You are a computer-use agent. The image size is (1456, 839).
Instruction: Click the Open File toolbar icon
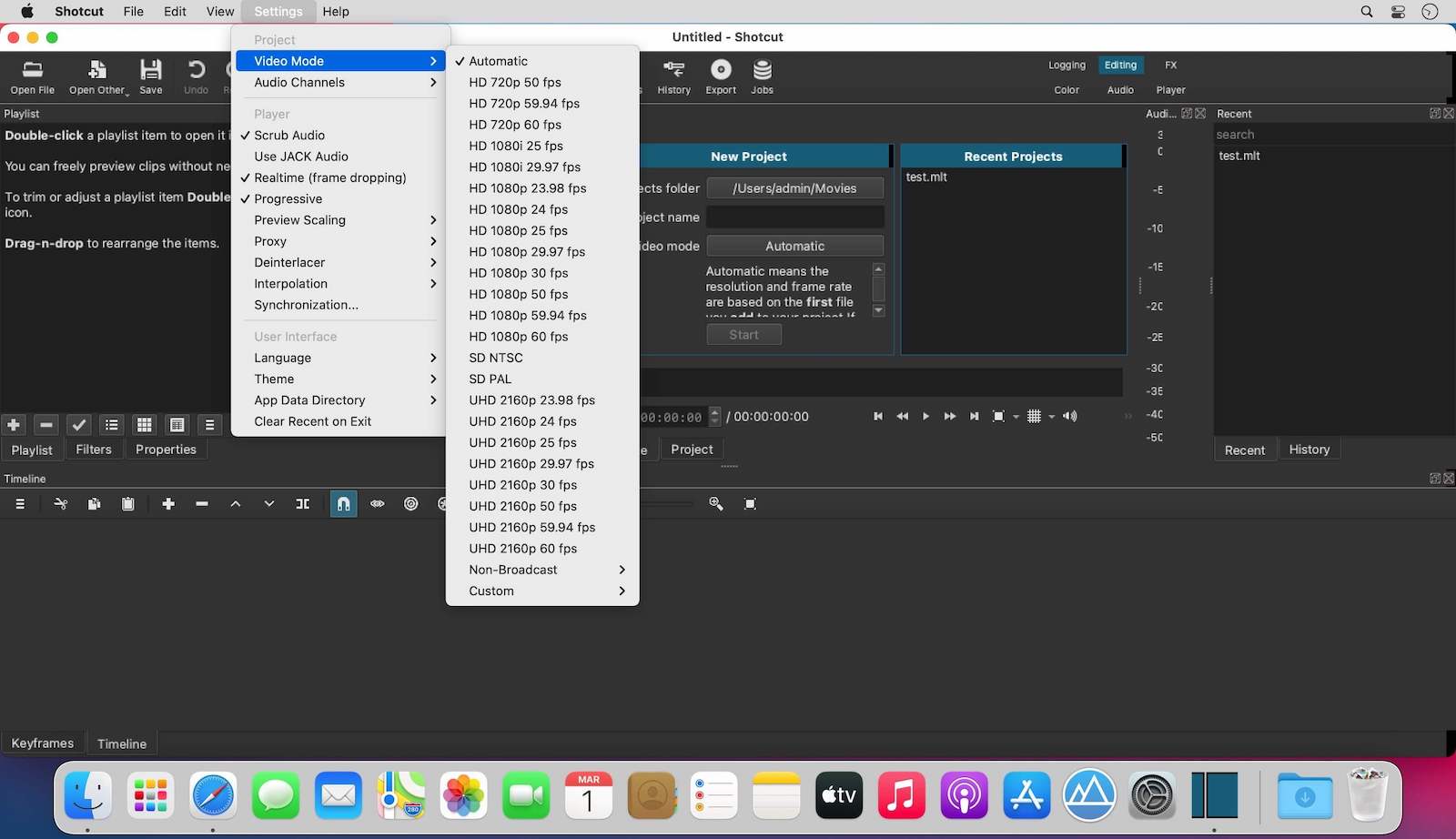click(33, 76)
